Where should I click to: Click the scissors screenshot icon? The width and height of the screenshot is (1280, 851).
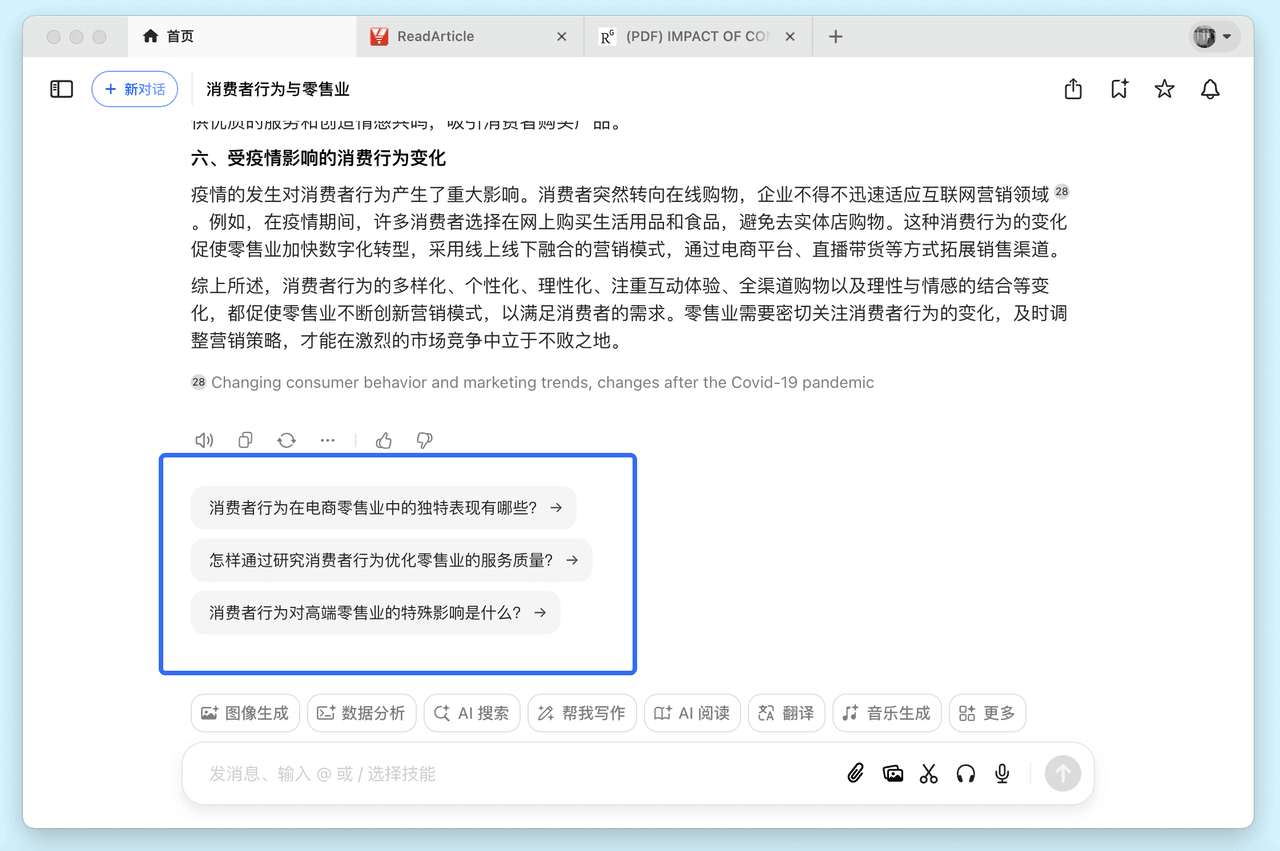point(929,773)
